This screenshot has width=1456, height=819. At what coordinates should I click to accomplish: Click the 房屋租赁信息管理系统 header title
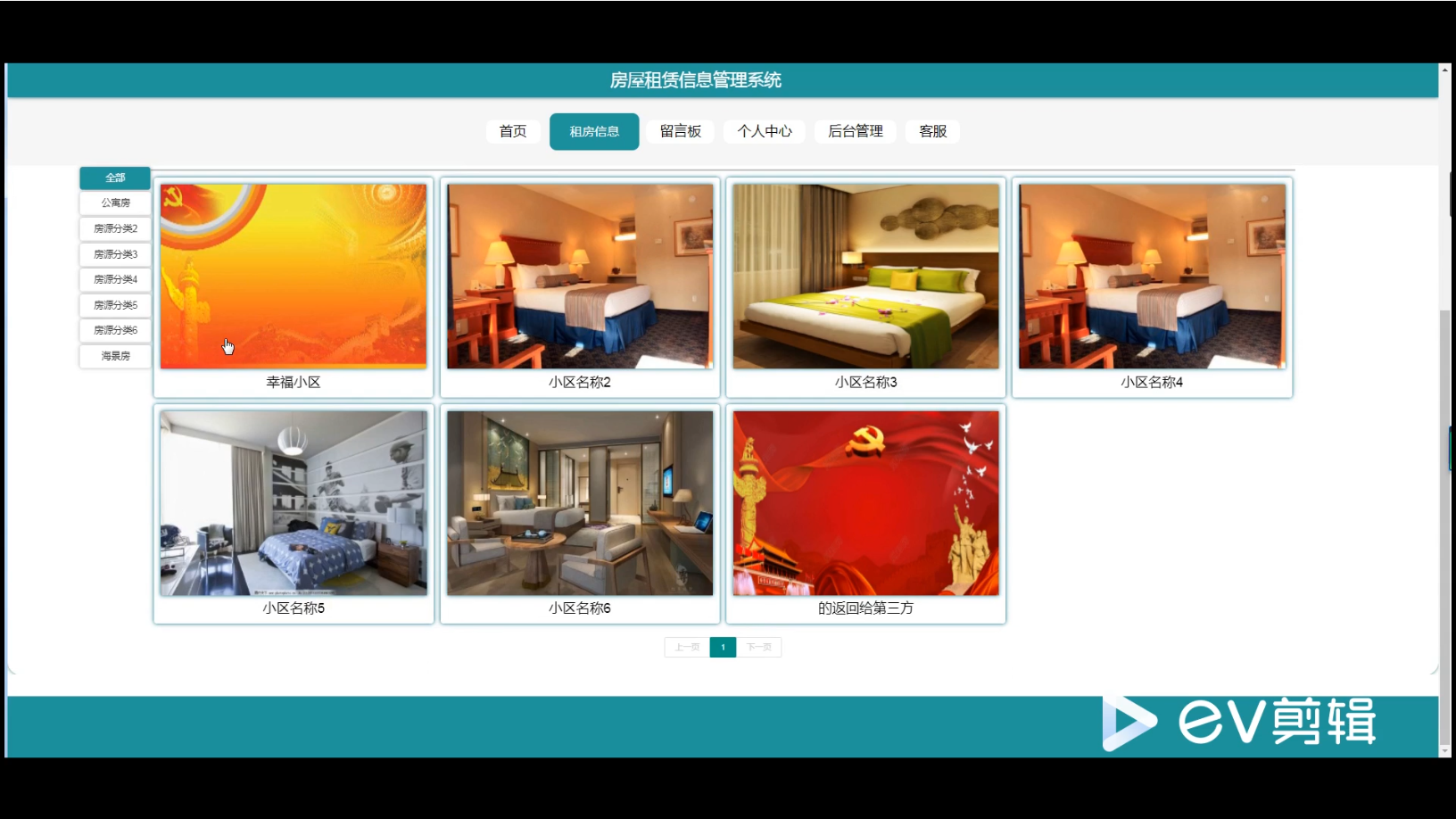pyautogui.click(x=696, y=80)
